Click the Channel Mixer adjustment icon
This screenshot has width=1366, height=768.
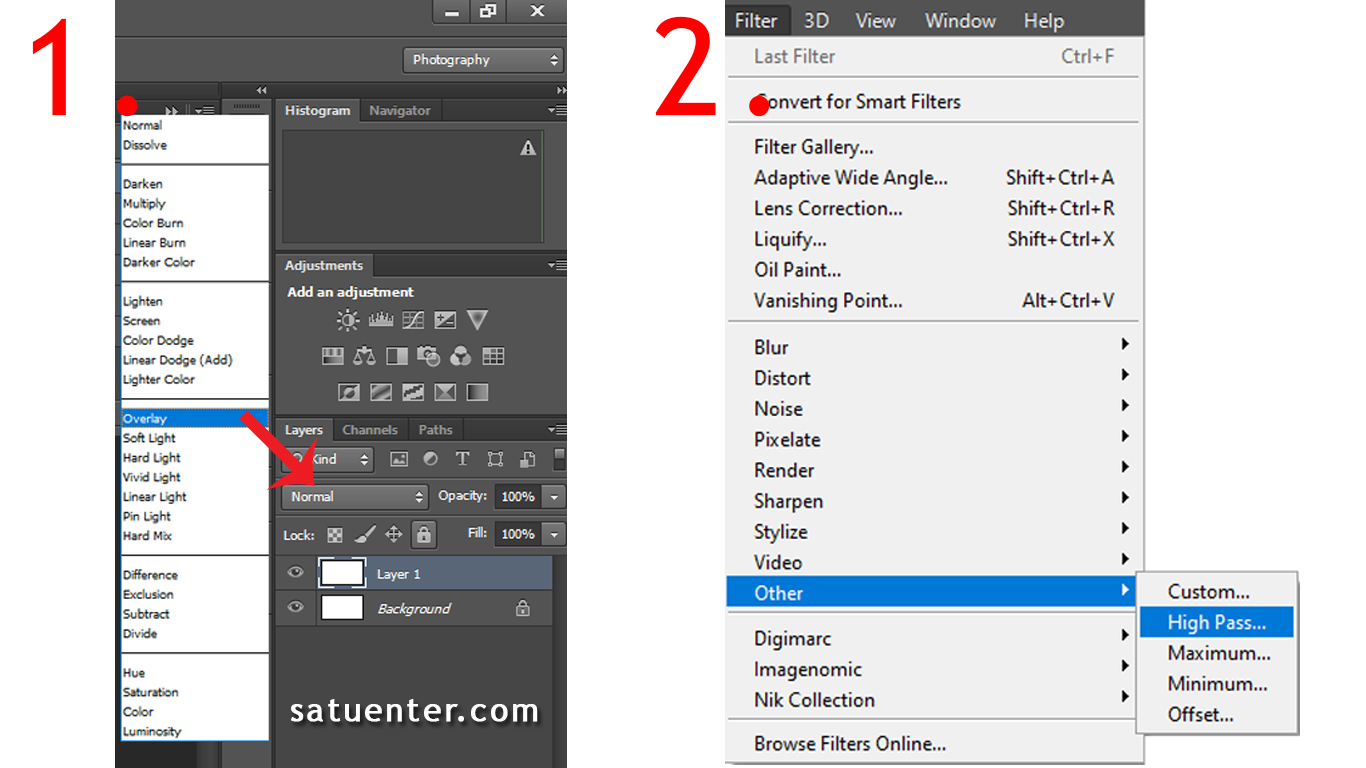tap(460, 356)
